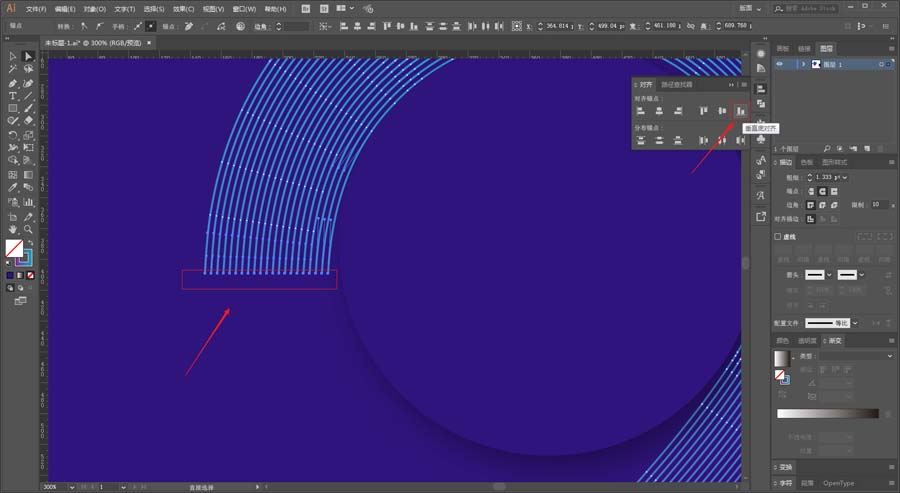Switch to the Pathfinder tab
The image size is (900, 493).
pos(677,84)
